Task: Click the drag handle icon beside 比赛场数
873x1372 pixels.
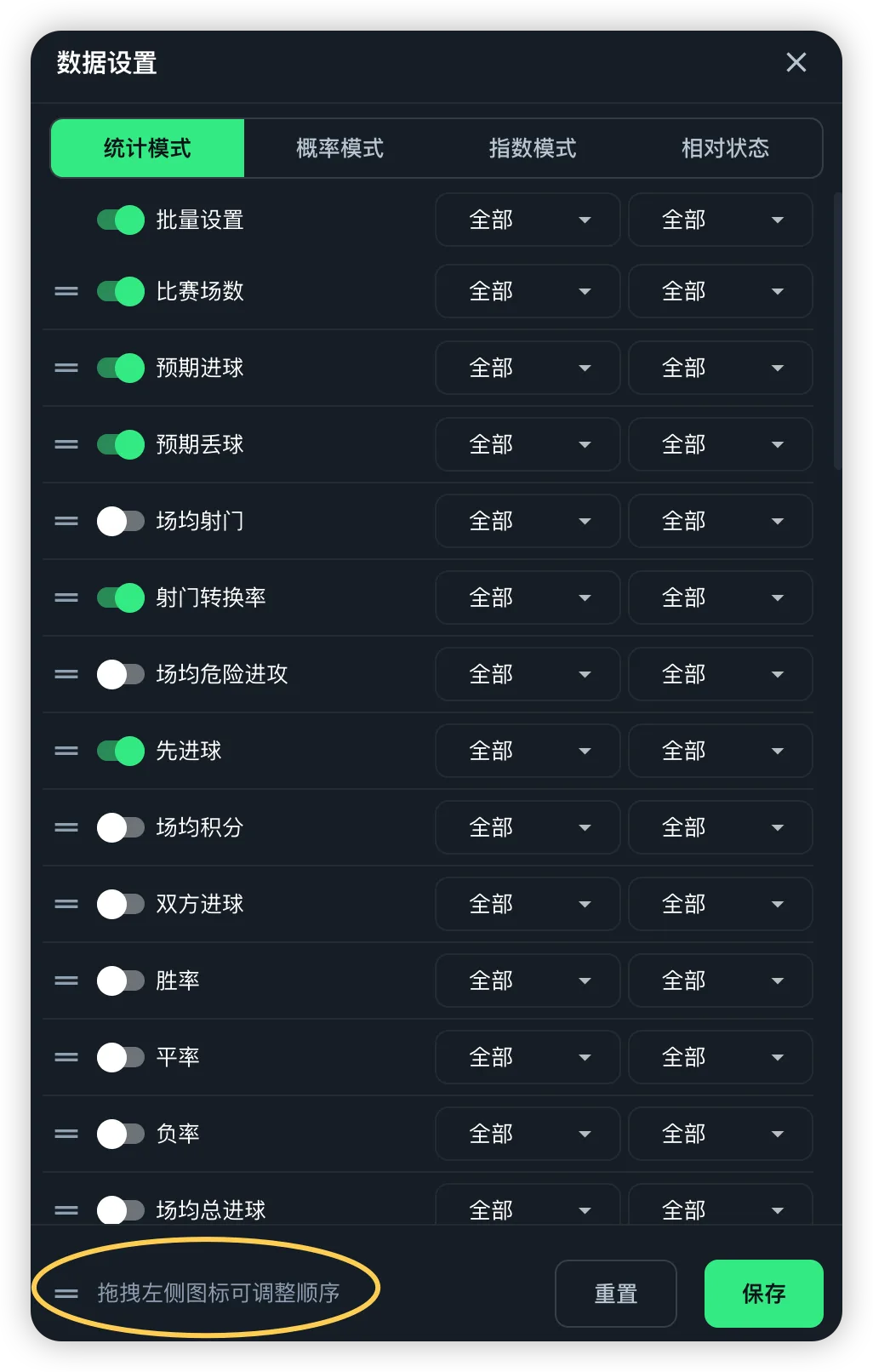Action: 66,291
